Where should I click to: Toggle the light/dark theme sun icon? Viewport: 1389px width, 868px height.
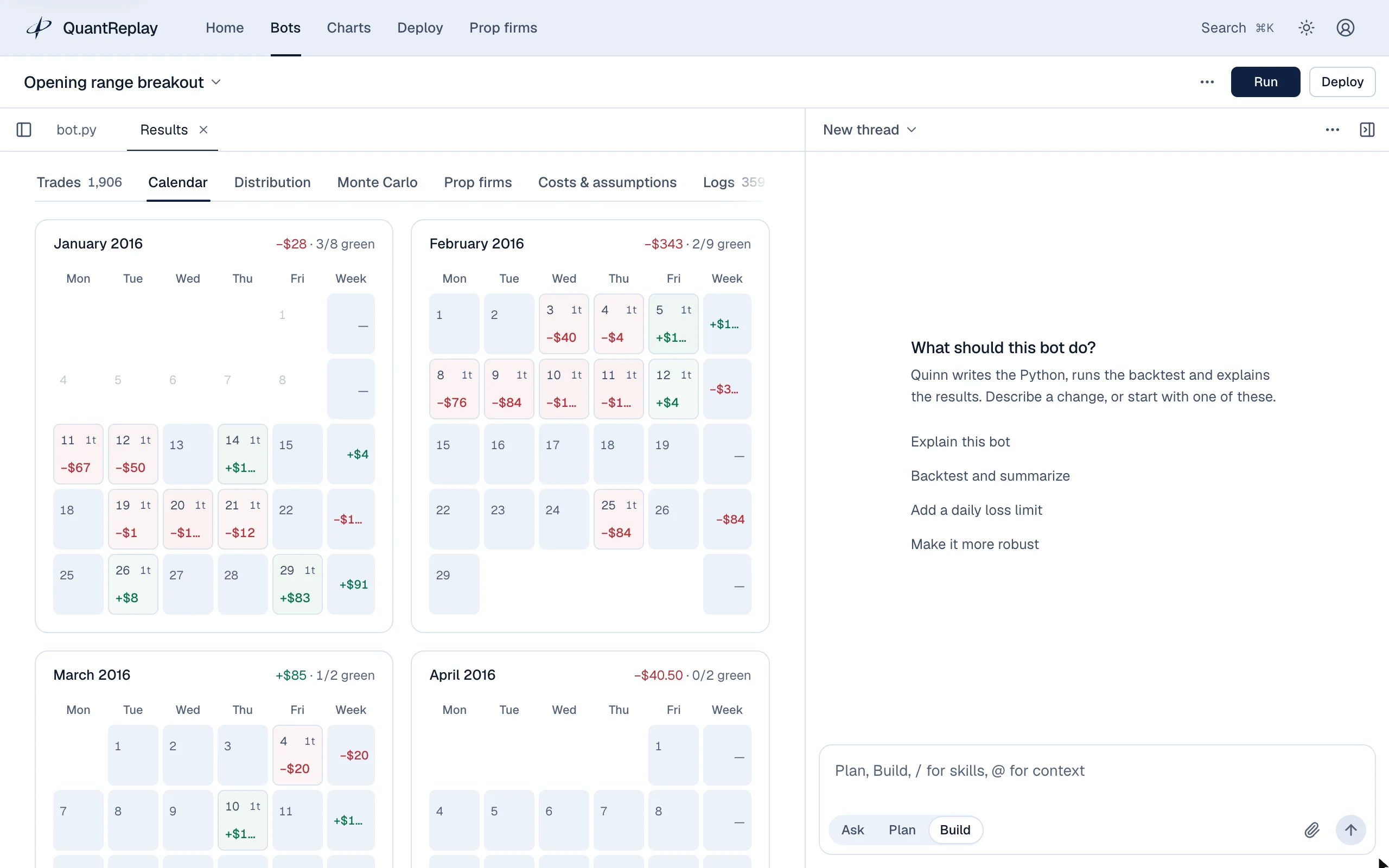pyautogui.click(x=1307, y=28)
